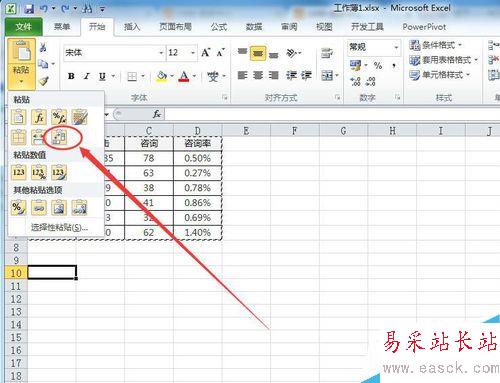Select Formulas & Number Formatting paste option
The width and height of the screenshot is (500, 383).
click(x=59, y=117)
